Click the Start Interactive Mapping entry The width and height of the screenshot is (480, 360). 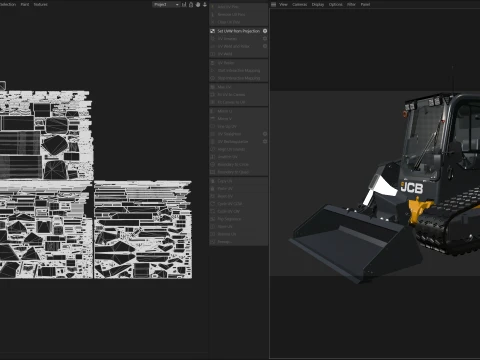(238, 71)
